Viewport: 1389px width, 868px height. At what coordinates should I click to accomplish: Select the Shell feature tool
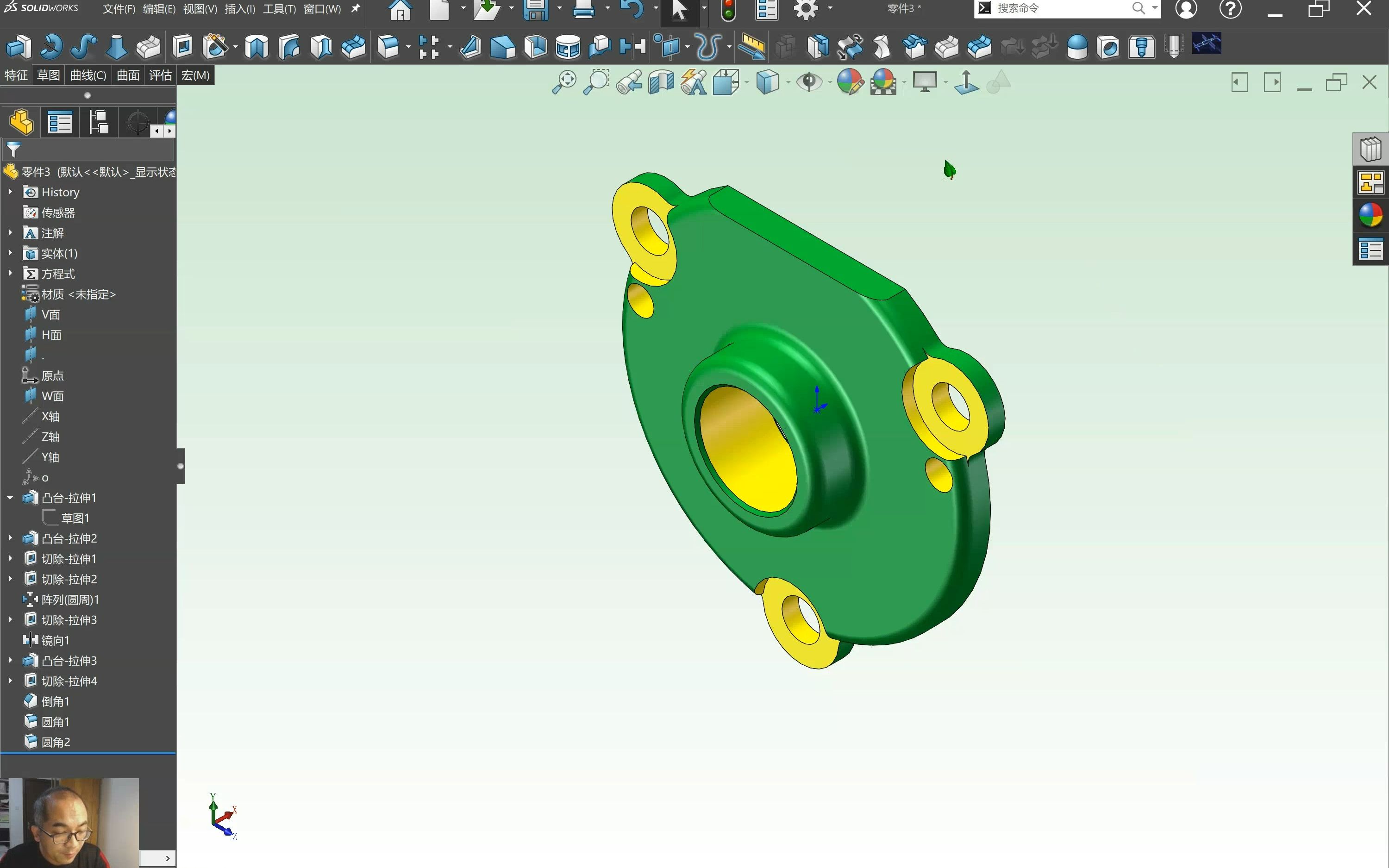(x=536, y=47)
